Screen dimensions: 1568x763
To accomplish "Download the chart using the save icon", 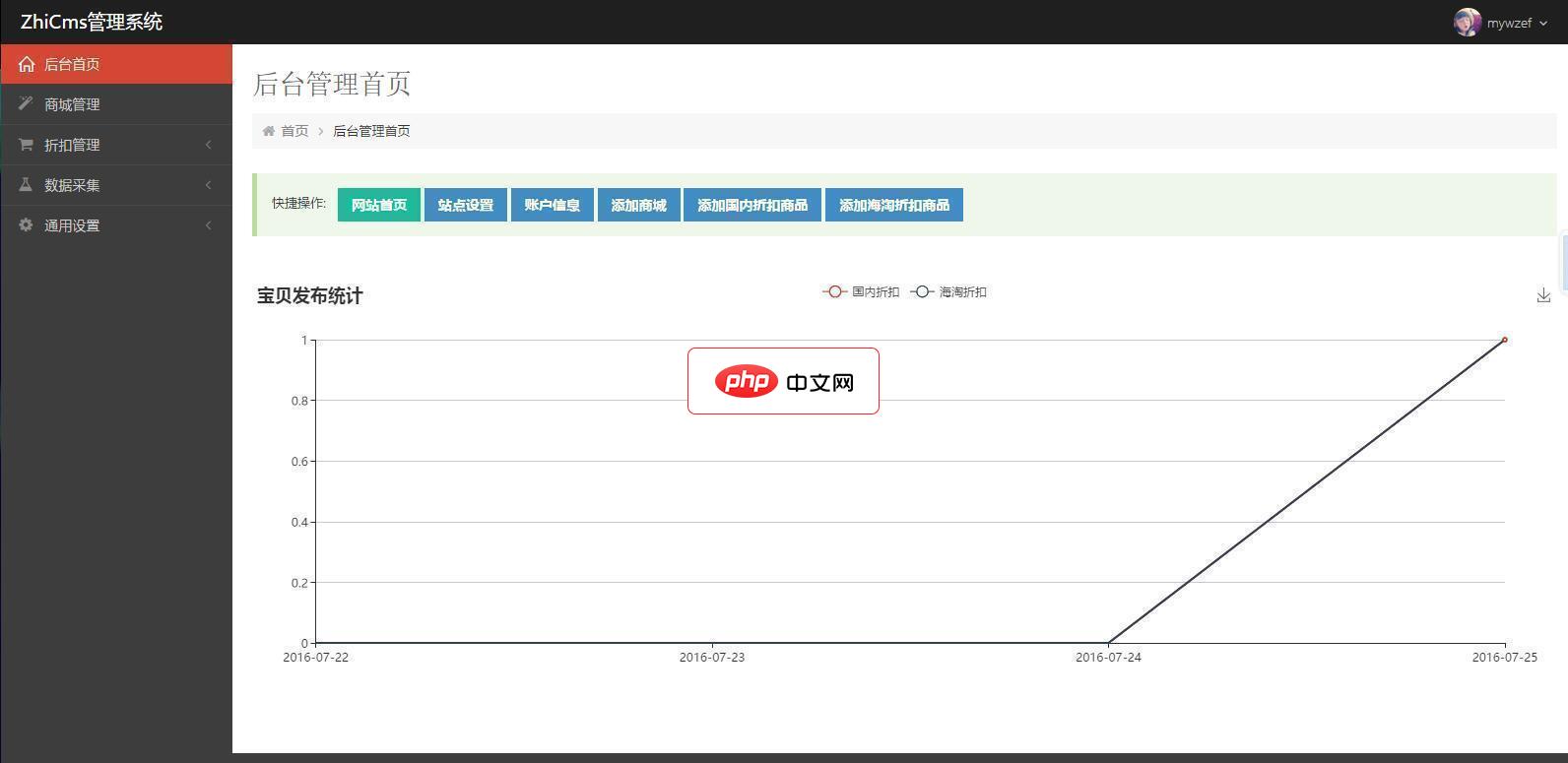I will [1543, 295].
